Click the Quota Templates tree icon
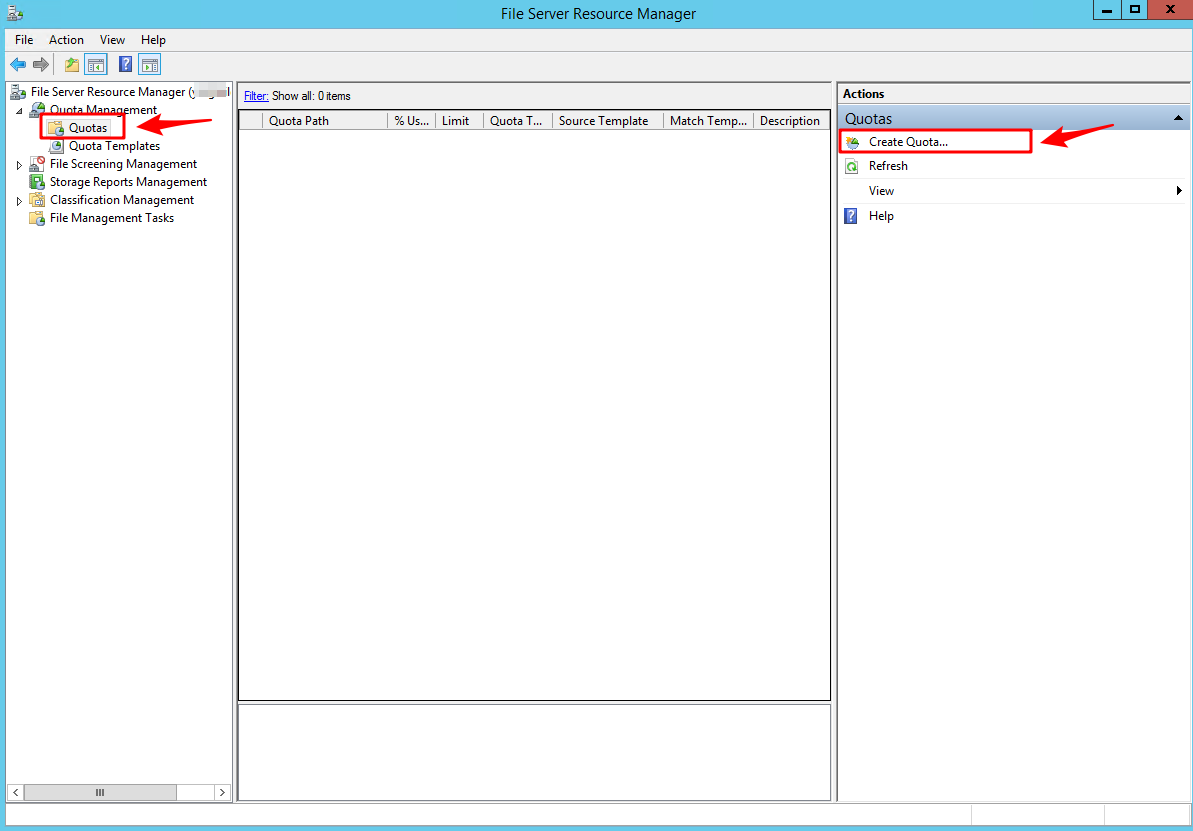Viewport: 1193px width, 831px height. pyautogui.click(x=56, y=145)
